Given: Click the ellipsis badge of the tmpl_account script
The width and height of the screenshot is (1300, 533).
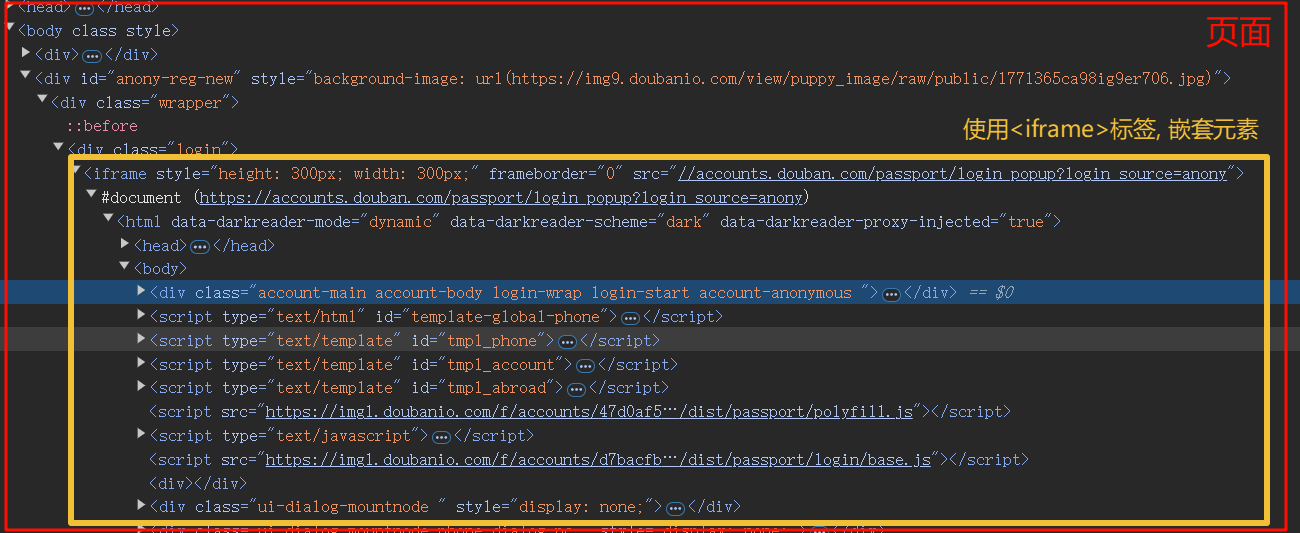Looking at the screenshot, I should 586,366.
